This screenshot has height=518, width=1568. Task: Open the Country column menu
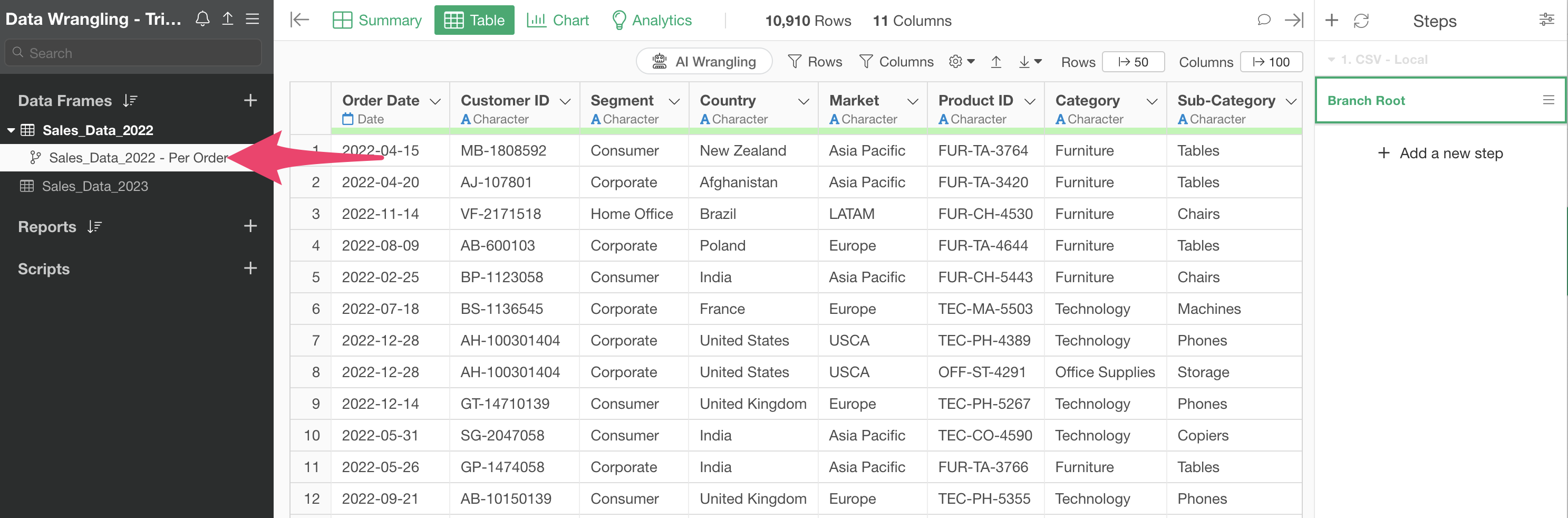pyautogui.click(x=804, y=102)
